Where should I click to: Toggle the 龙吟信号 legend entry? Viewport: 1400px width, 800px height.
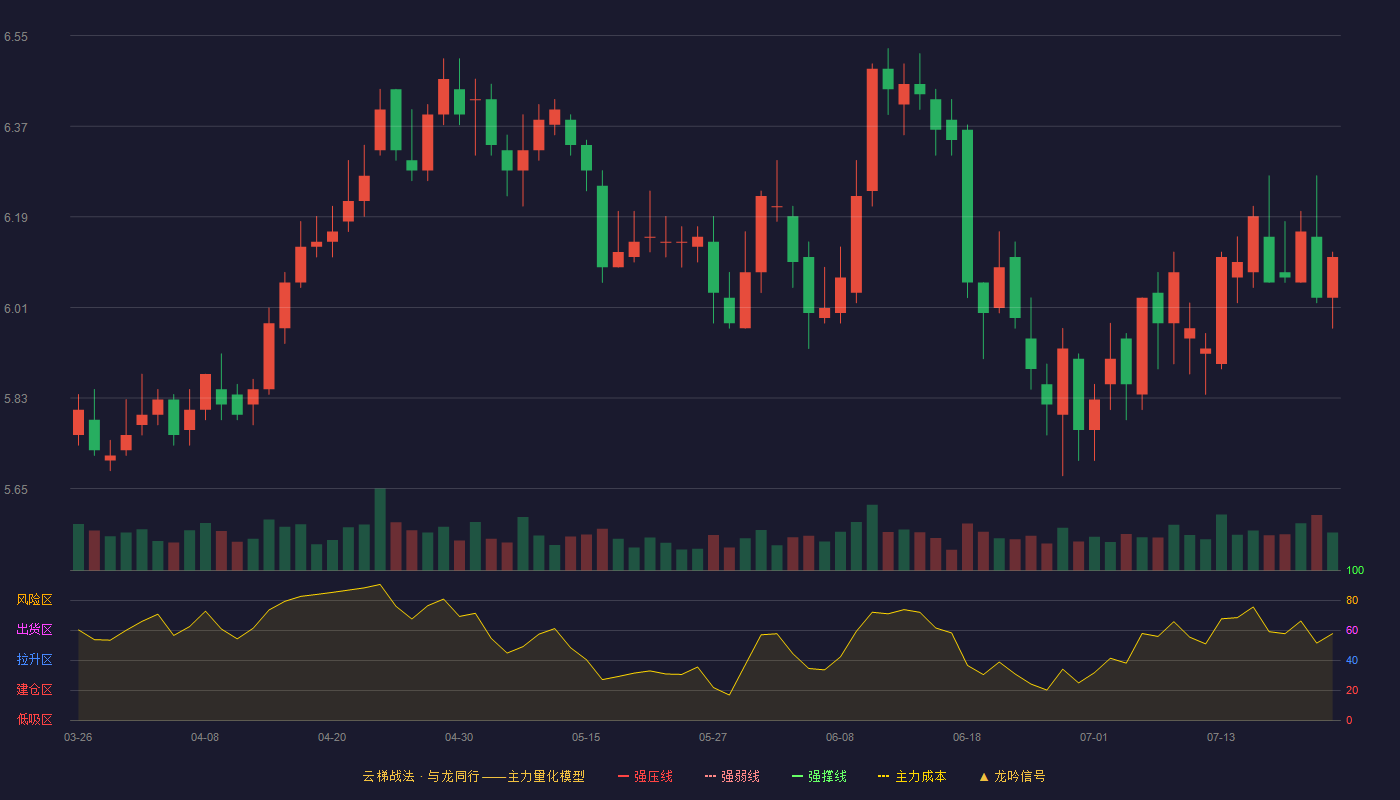[x=1012, y=776]
